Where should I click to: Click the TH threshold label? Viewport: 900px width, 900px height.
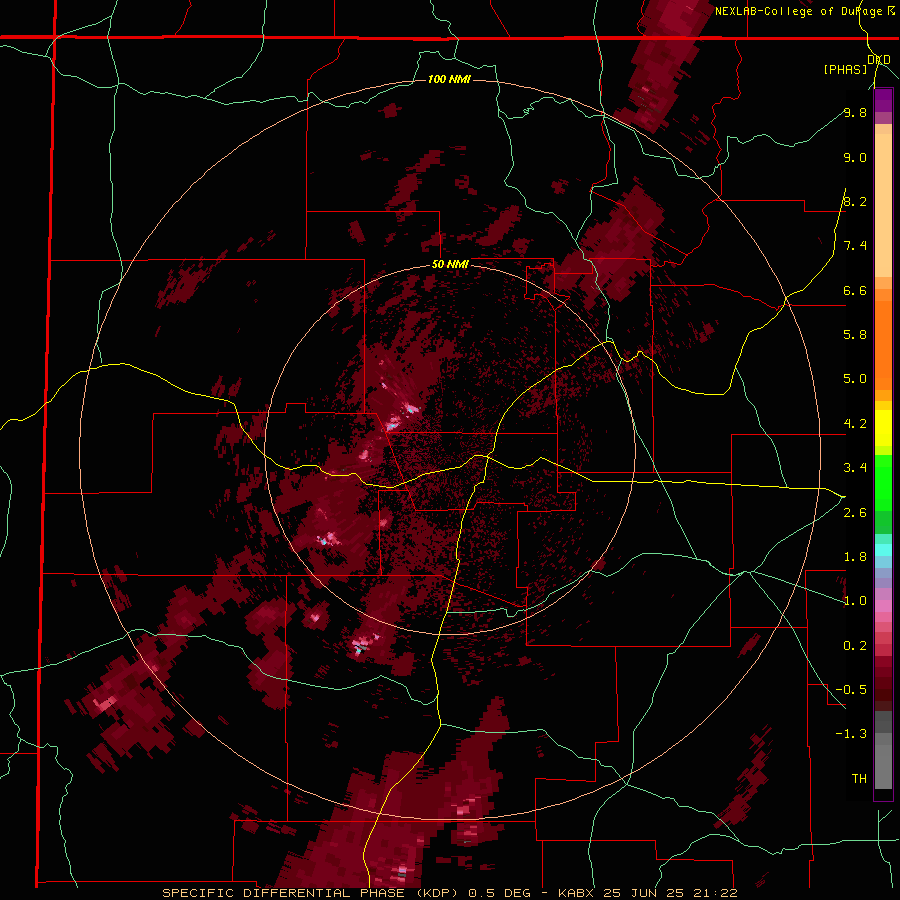(859, 778)
